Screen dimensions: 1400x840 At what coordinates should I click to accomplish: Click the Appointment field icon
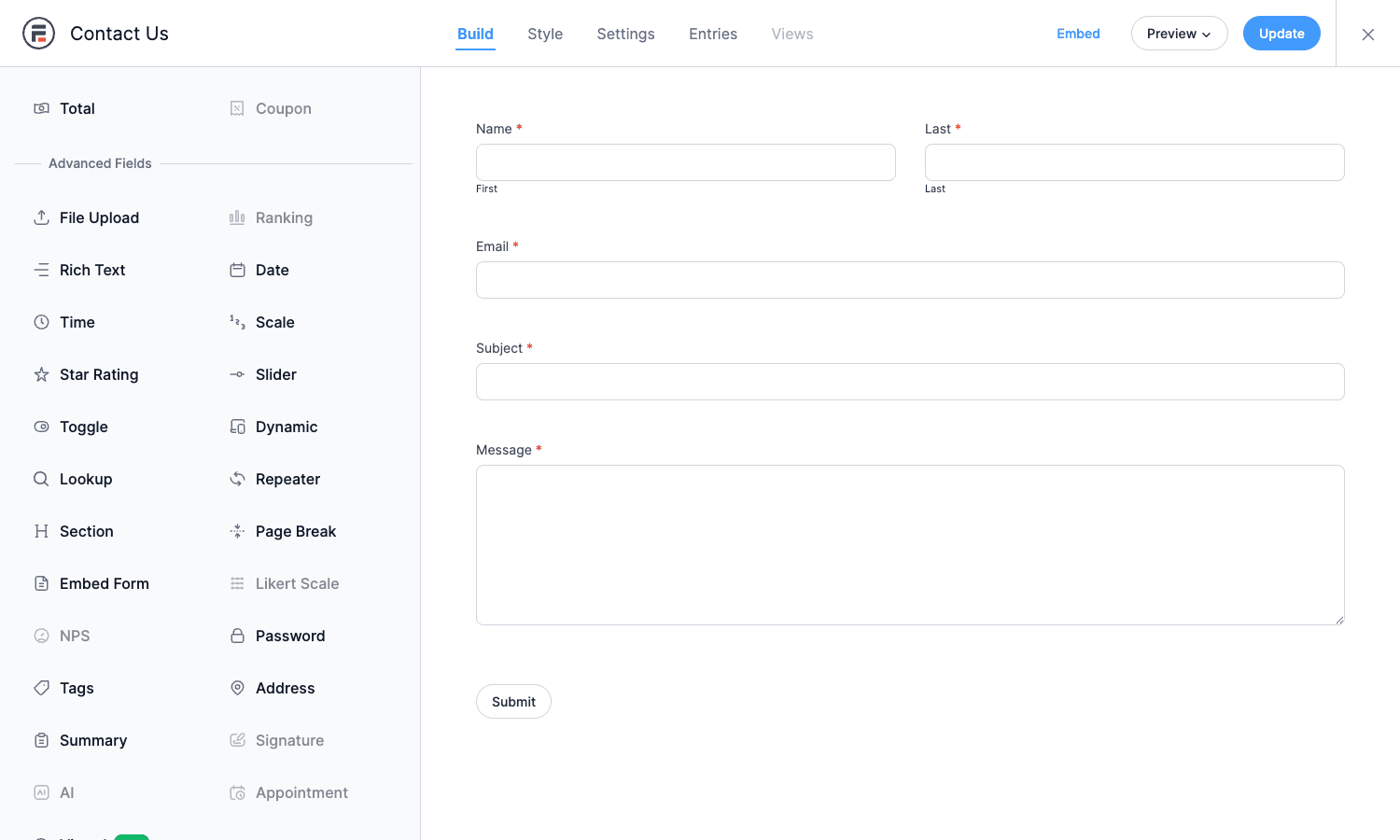point(237,792)
